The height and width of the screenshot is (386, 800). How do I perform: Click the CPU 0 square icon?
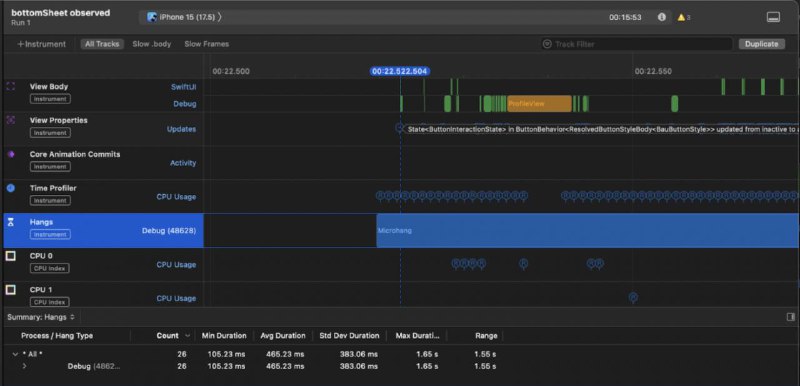point(11,256)
